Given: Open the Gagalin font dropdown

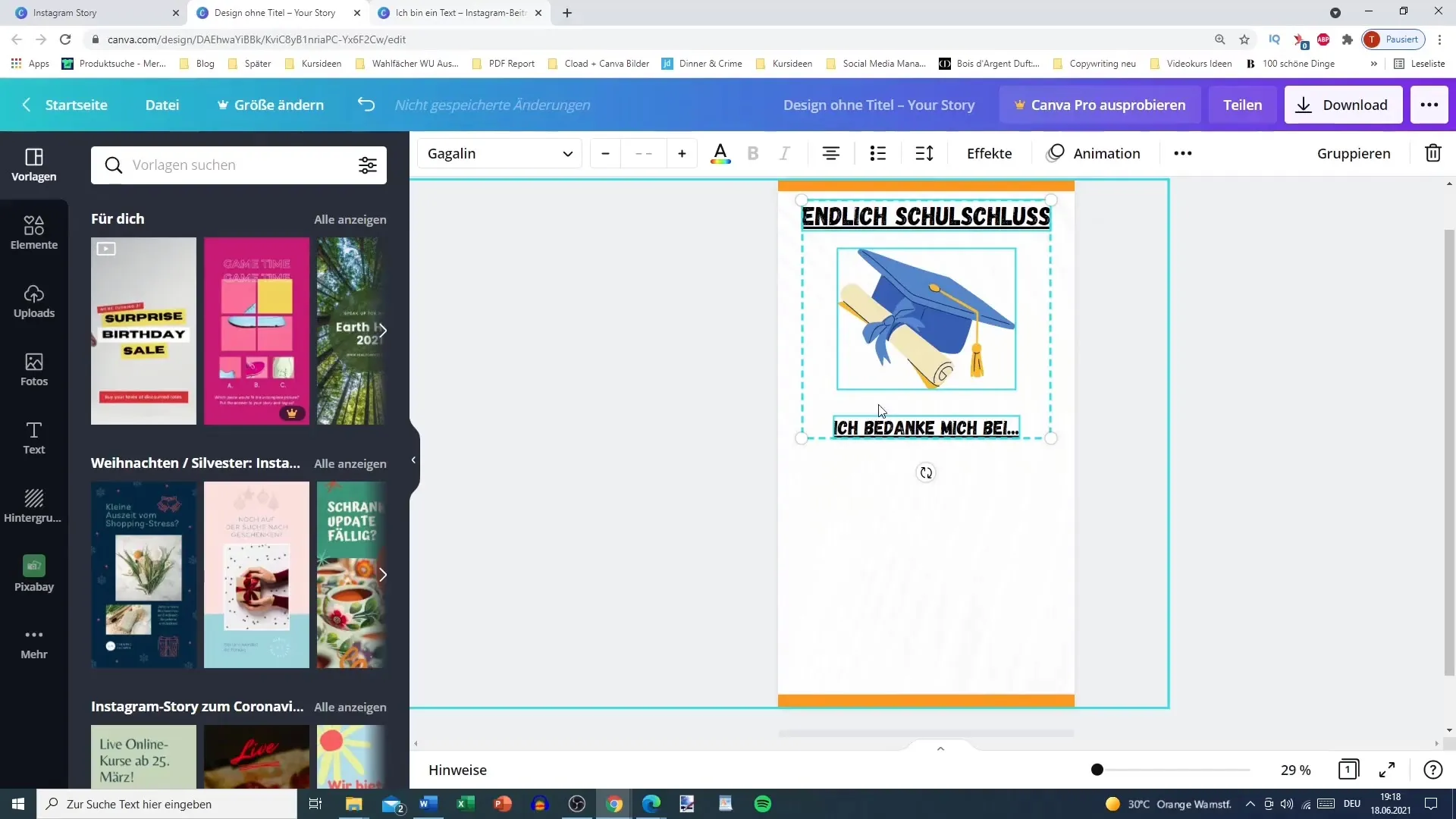Looking at the screenshot, I should click(500, 153).
